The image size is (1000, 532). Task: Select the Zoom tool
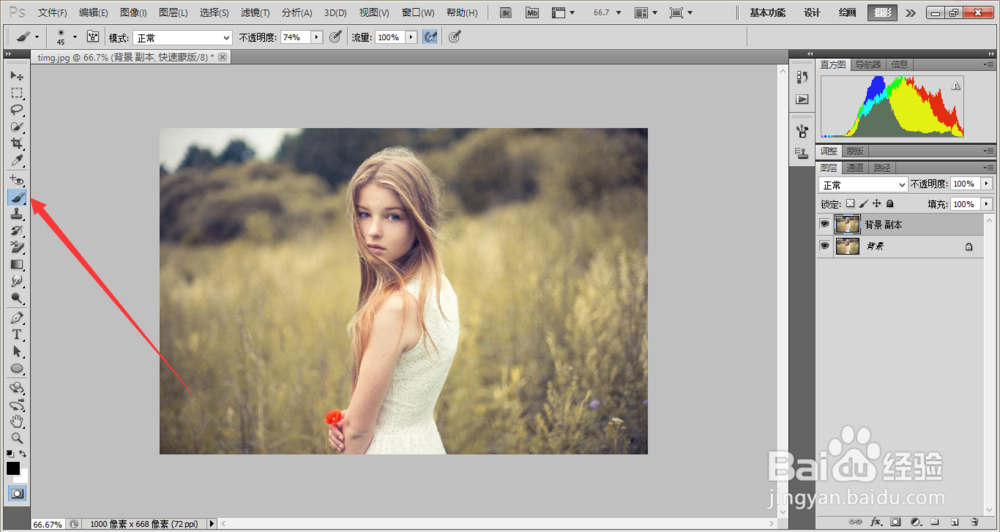tap(17, 438)
